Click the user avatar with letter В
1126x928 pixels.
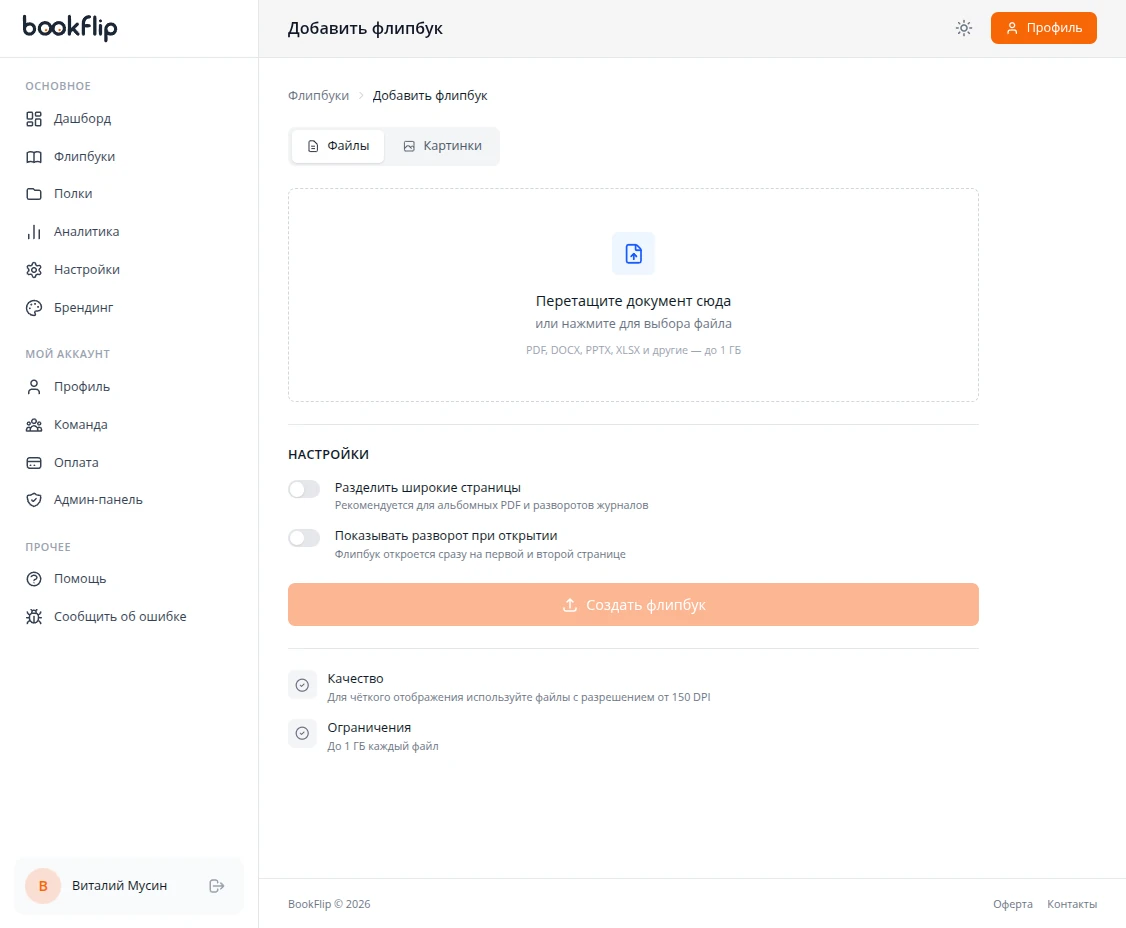(x=43, y=886)
